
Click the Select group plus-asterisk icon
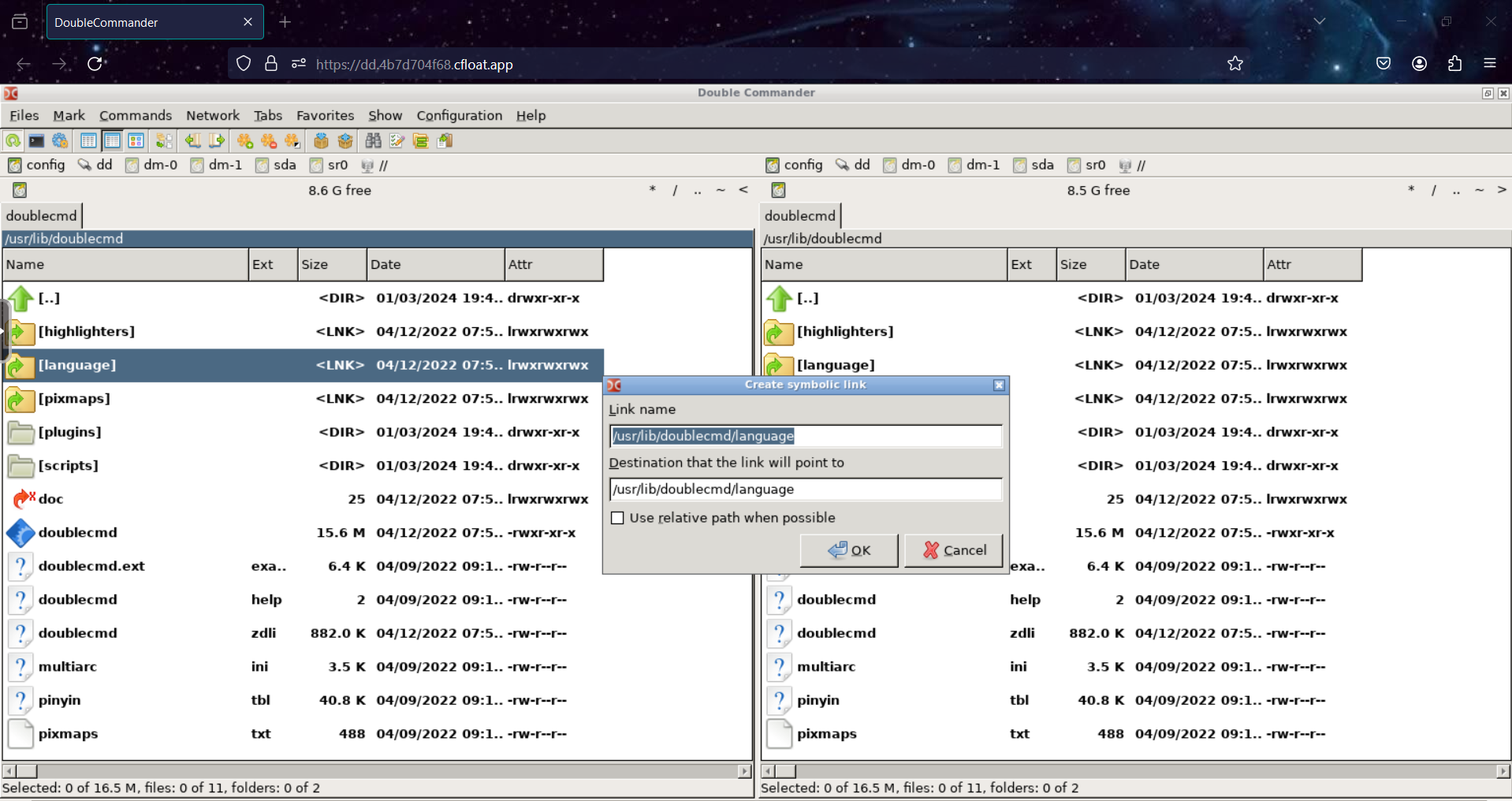pyautogui.click(x=245, y=141)
